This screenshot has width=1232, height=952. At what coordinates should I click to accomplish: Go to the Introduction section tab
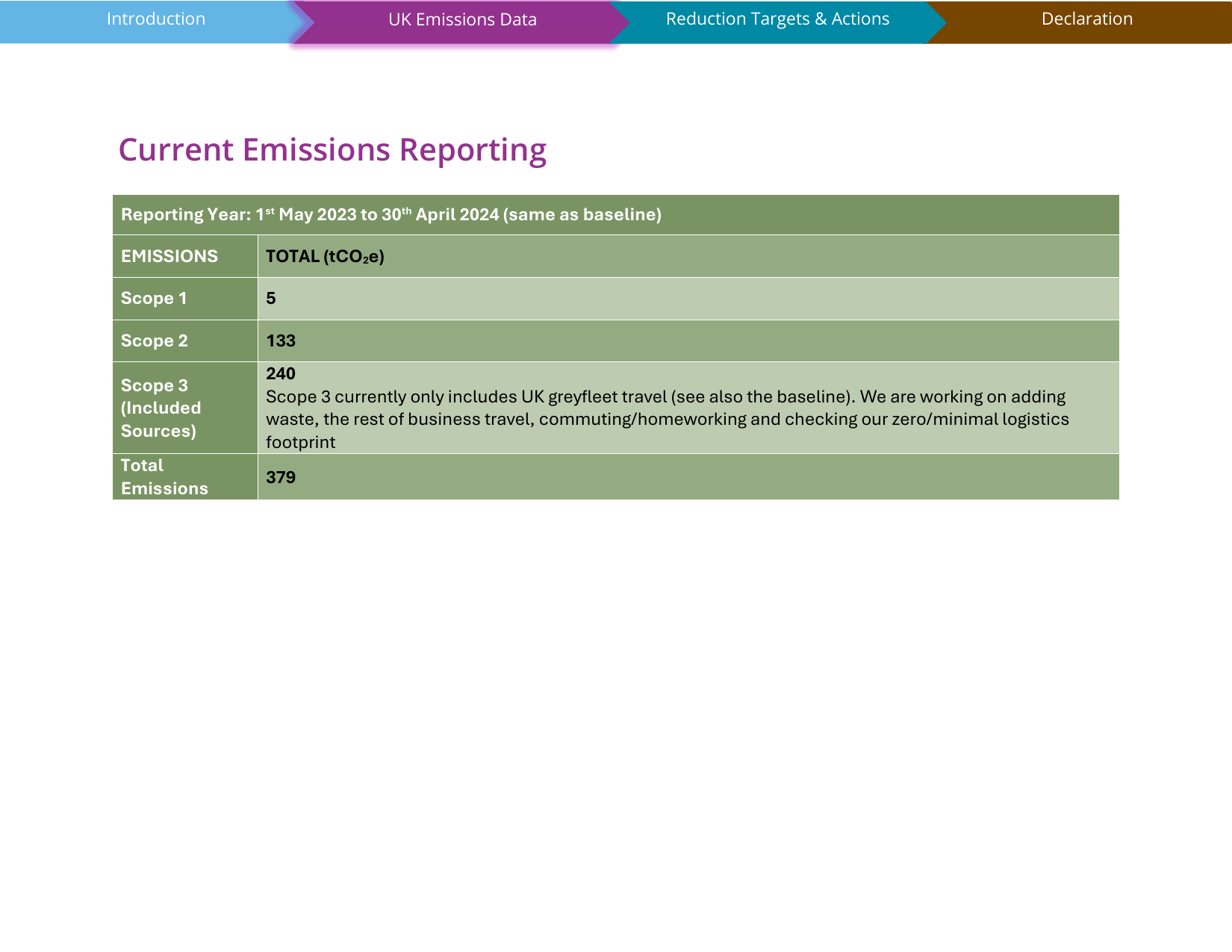155,19
